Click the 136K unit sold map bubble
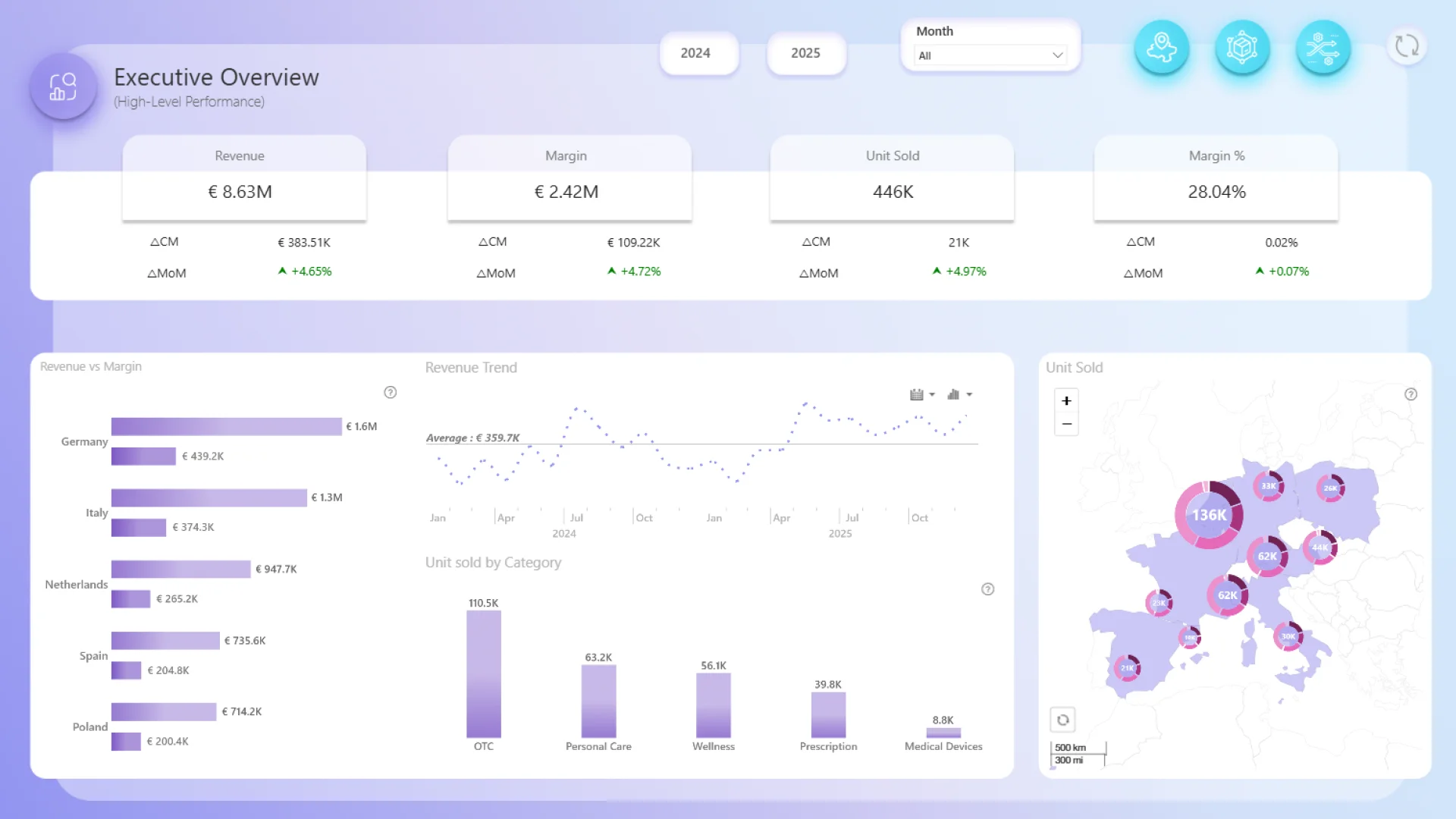This screenshot has height=819, width=1456. pyautogui.click(x=1209, y=515)
